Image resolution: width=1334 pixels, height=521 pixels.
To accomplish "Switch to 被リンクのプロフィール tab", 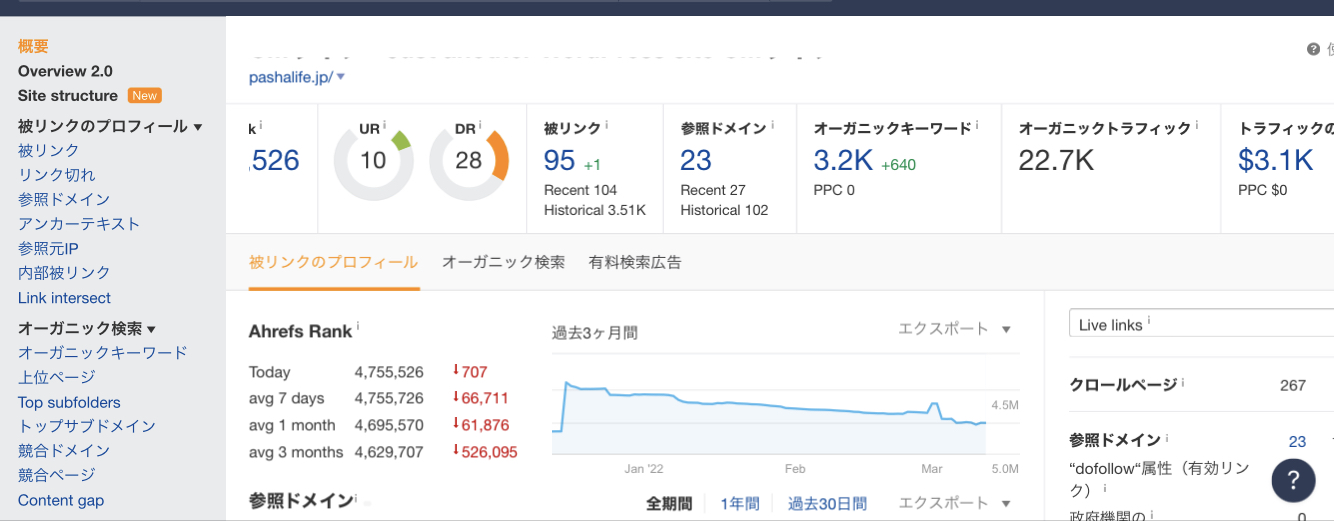I will (333, 263).
